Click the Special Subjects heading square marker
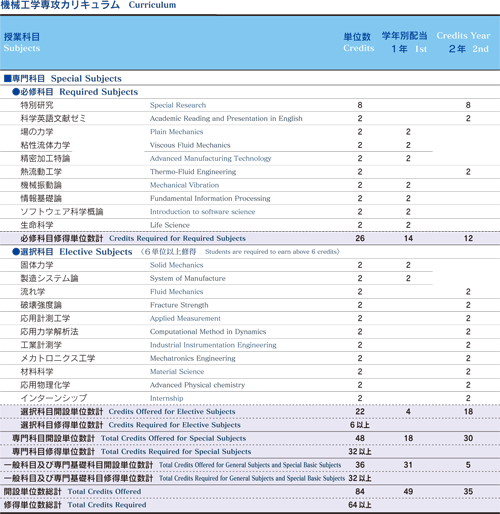 coord(8,79)
